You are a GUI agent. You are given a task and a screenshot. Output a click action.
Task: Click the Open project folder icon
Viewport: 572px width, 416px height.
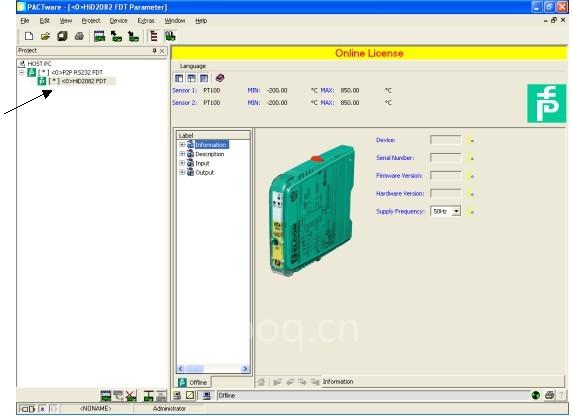tap(46, 36)
